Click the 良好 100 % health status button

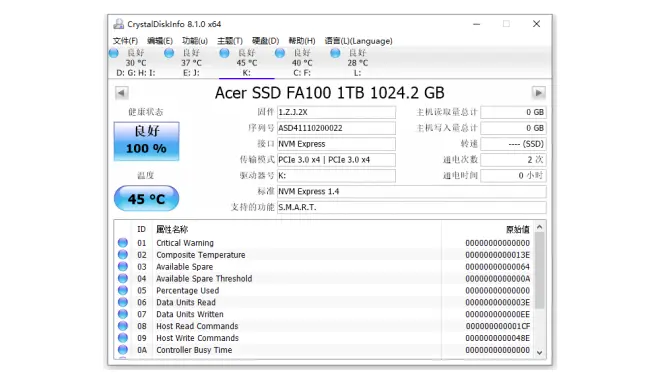(x=146, y=141)
